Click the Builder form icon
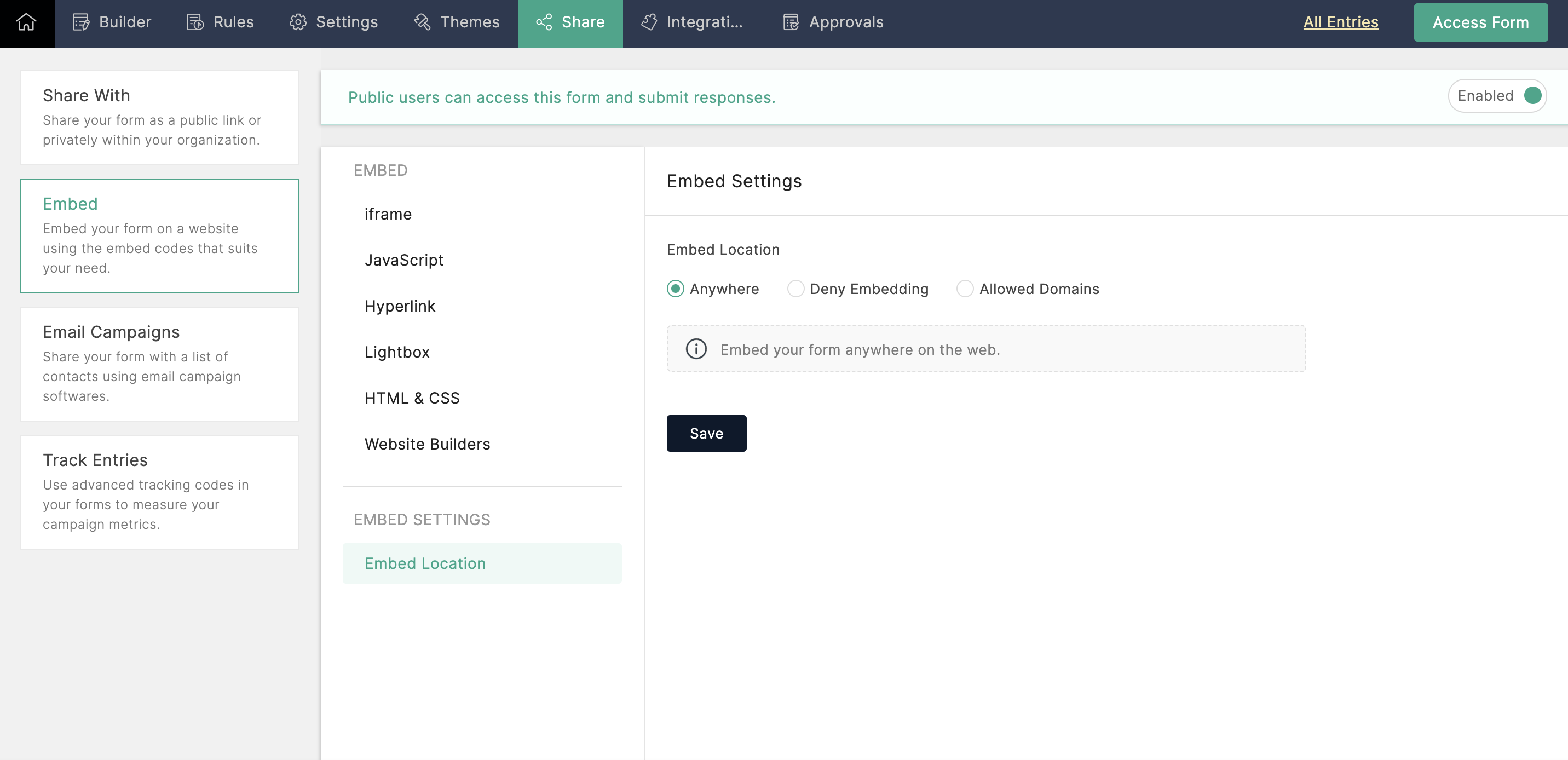The width and height of the screenshot is (1568, 760). coord(81,22)
